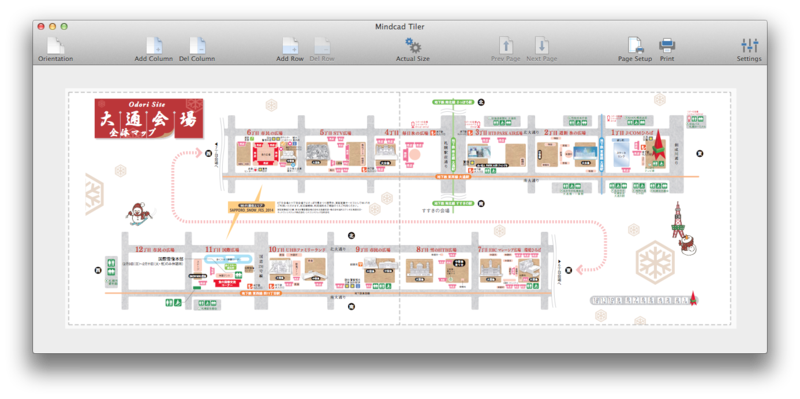The image size is (800, 399).
Task: Go to Next Page
Action: click(x=541, y=46)
